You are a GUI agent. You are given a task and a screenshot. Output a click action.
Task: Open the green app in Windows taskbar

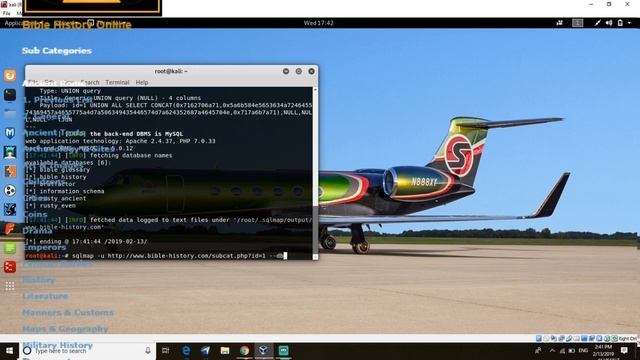283,350
